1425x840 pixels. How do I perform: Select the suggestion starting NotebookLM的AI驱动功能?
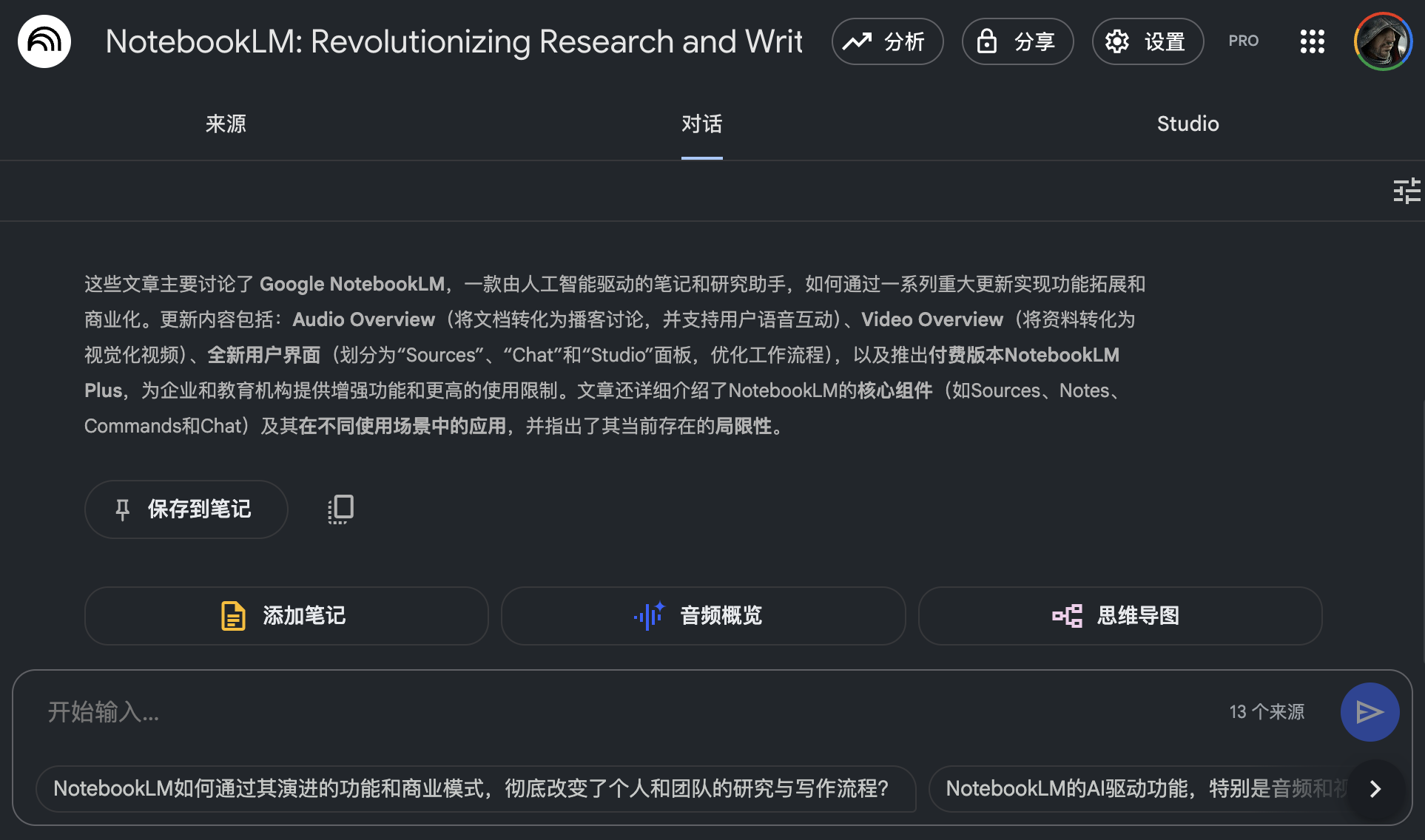click(x=1139, y=789)
